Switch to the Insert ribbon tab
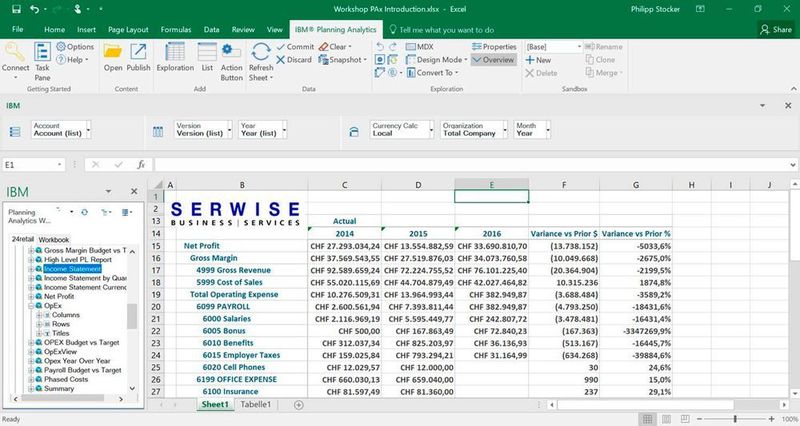The image size is (800, 426). point(86,30)
